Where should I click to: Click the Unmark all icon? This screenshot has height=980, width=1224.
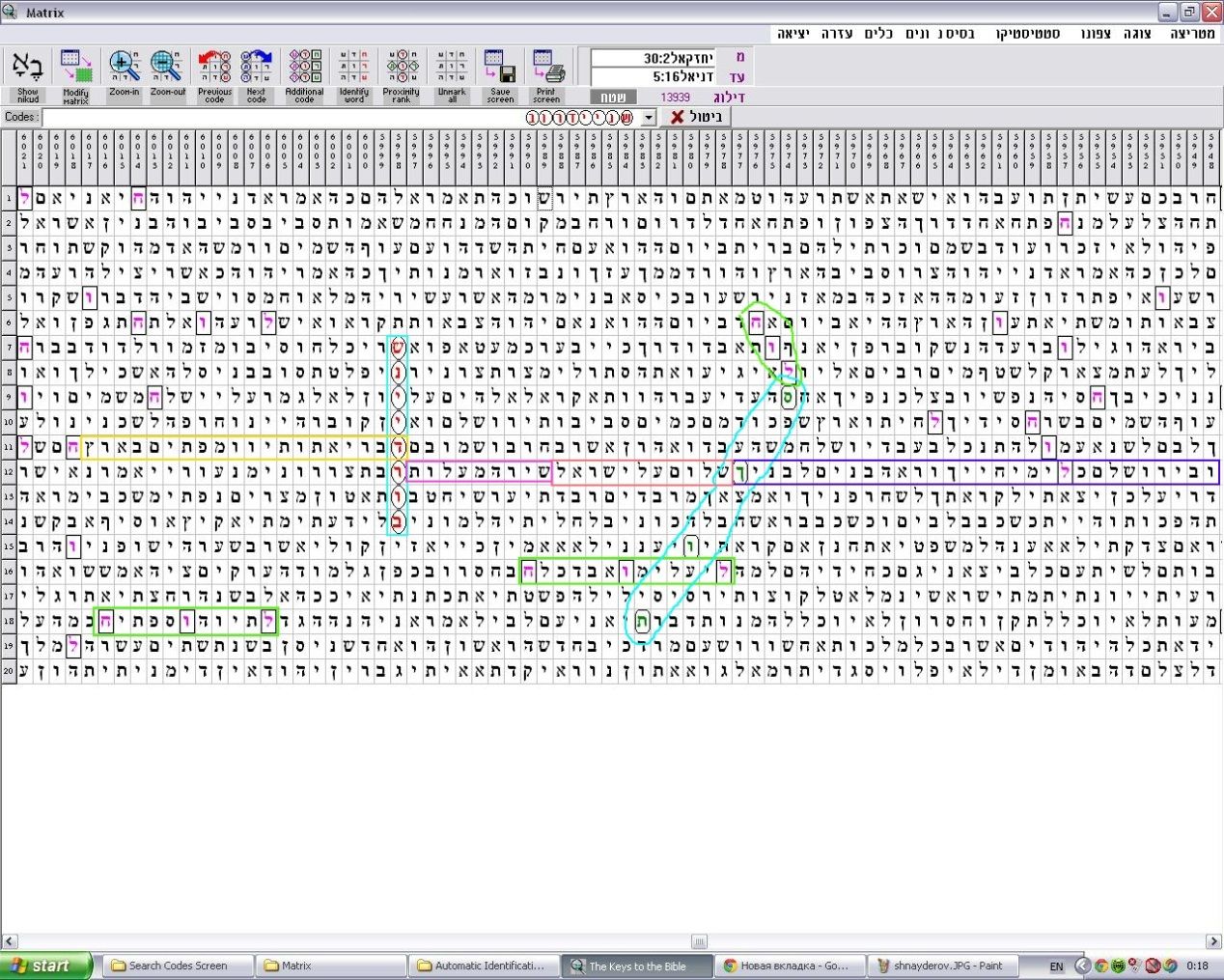point(452,68)
